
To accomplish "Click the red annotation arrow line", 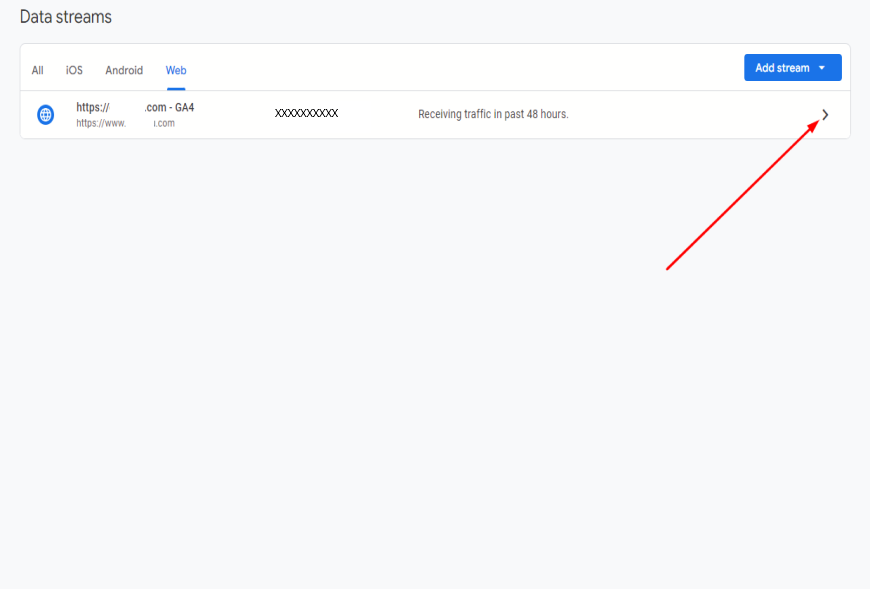I will click(742, 195).
